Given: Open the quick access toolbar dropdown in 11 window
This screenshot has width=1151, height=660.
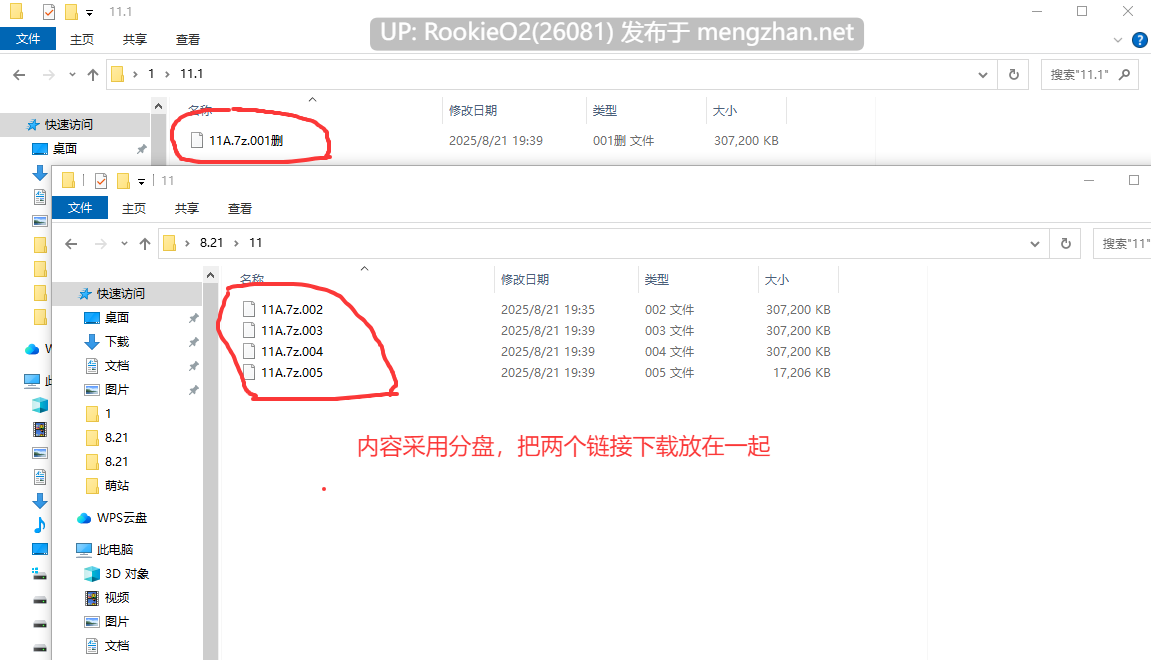Looking at the screenshot, I should coord(142,181).
